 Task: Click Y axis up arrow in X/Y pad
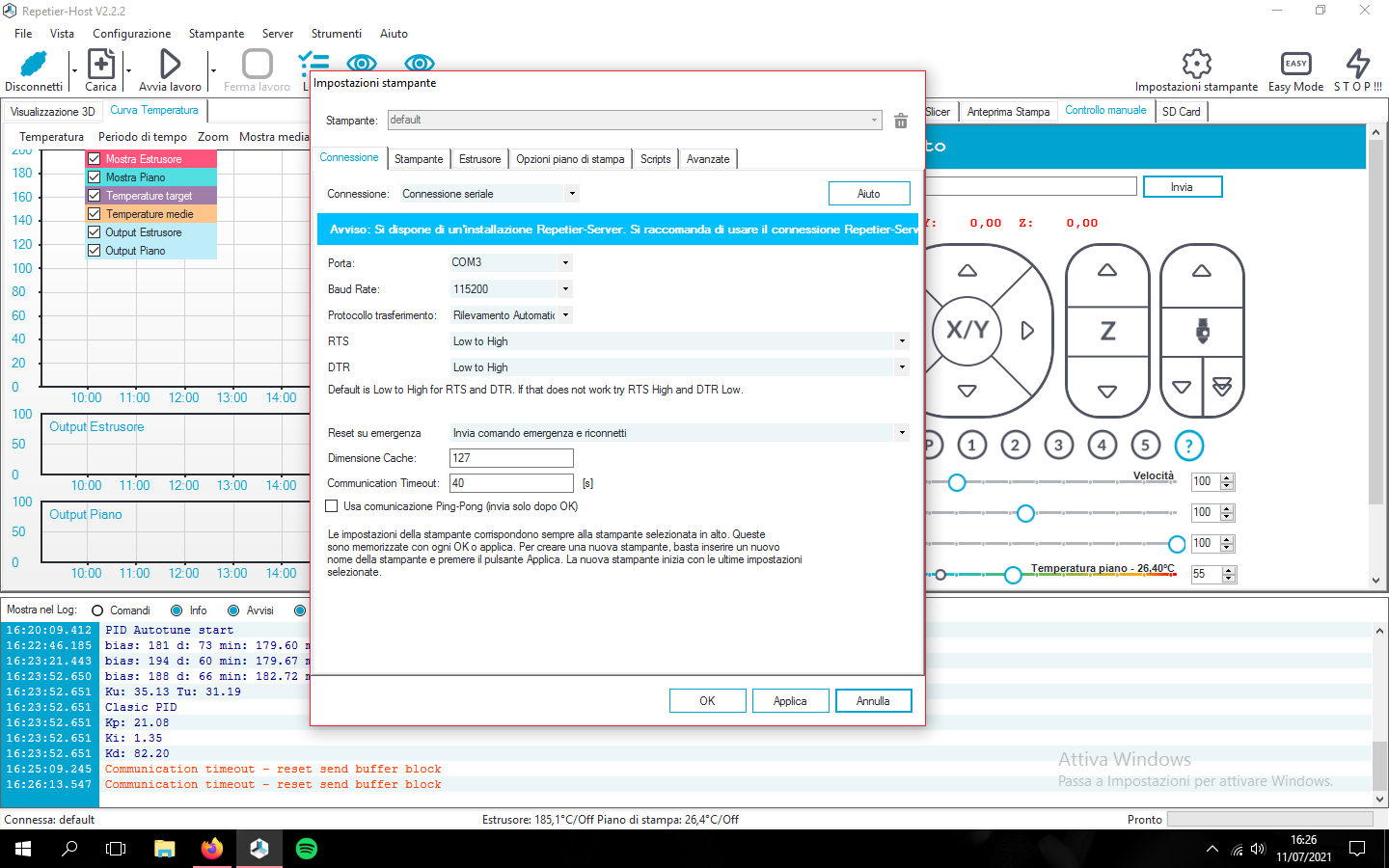[x=967, y=271]
